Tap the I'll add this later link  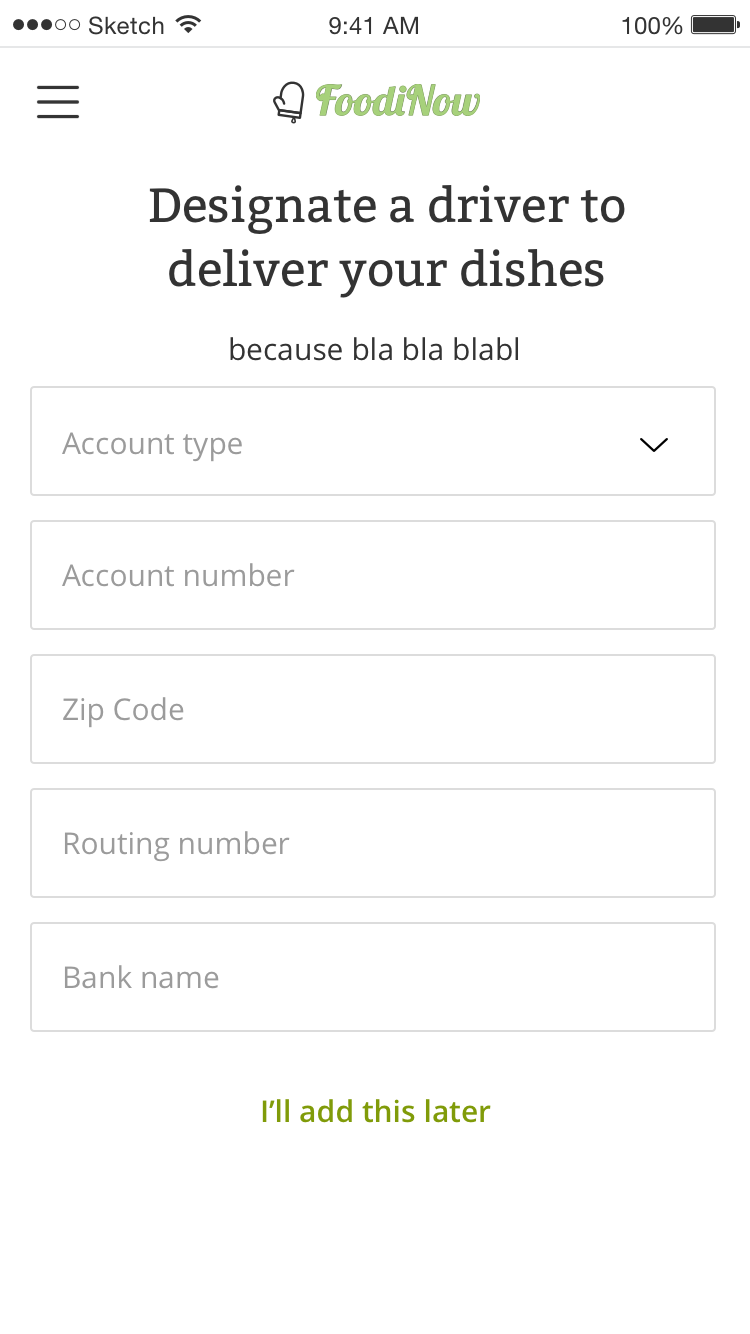click(375, 1111)
